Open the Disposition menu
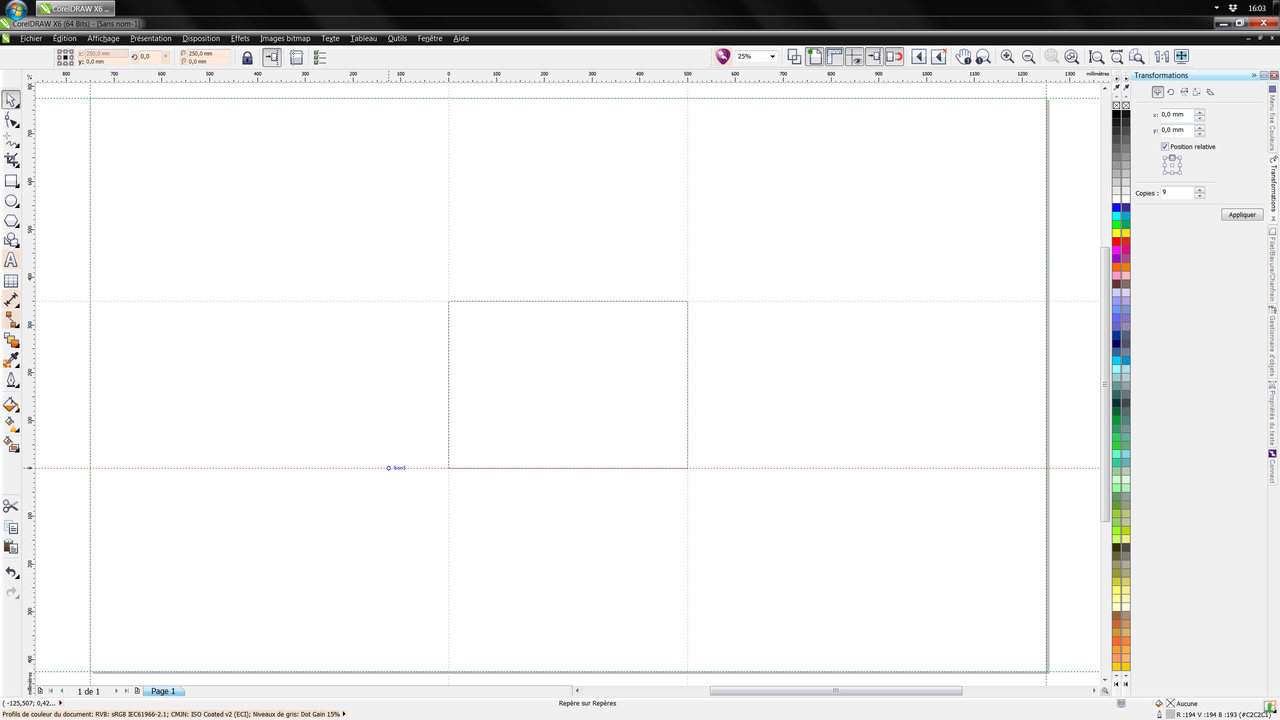The image size is (1280, 720). pos(201,38)
